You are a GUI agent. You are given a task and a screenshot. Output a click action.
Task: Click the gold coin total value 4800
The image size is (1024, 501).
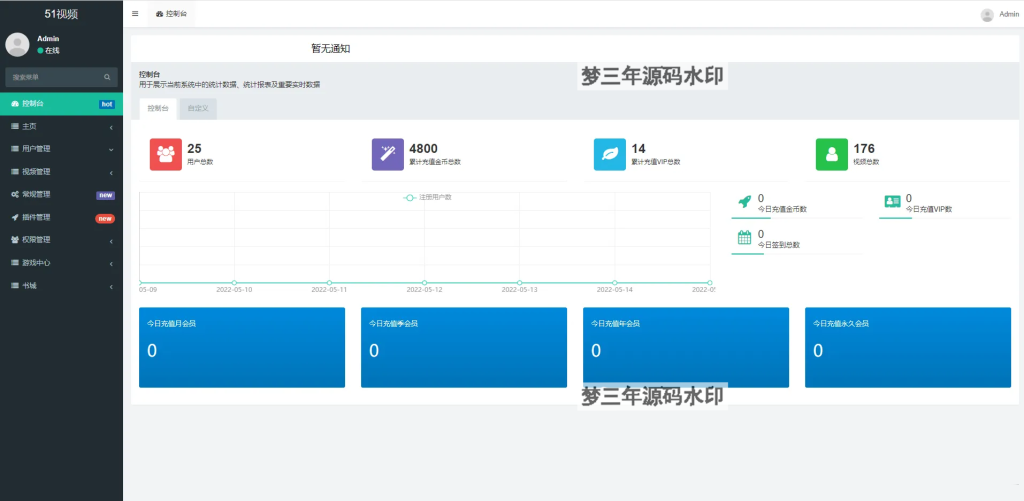pyautogui.click(x=423, y=149)
